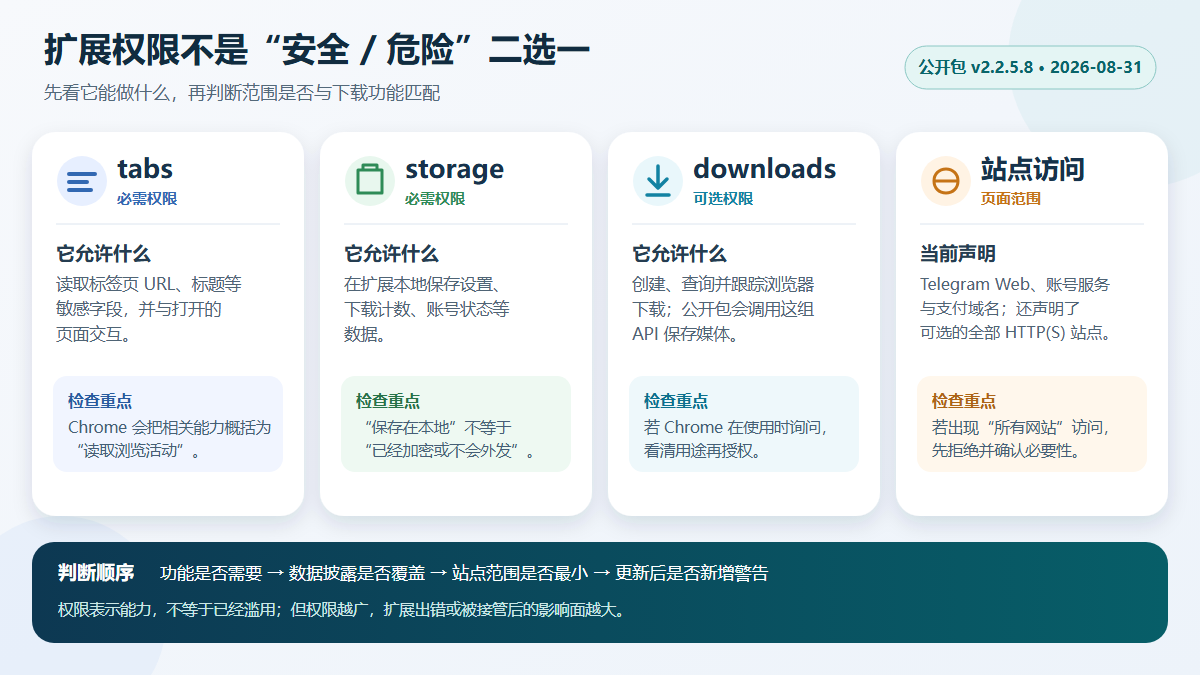Click the 页面范围 label
The image size is (1200, 675).
pos(1011,199)
